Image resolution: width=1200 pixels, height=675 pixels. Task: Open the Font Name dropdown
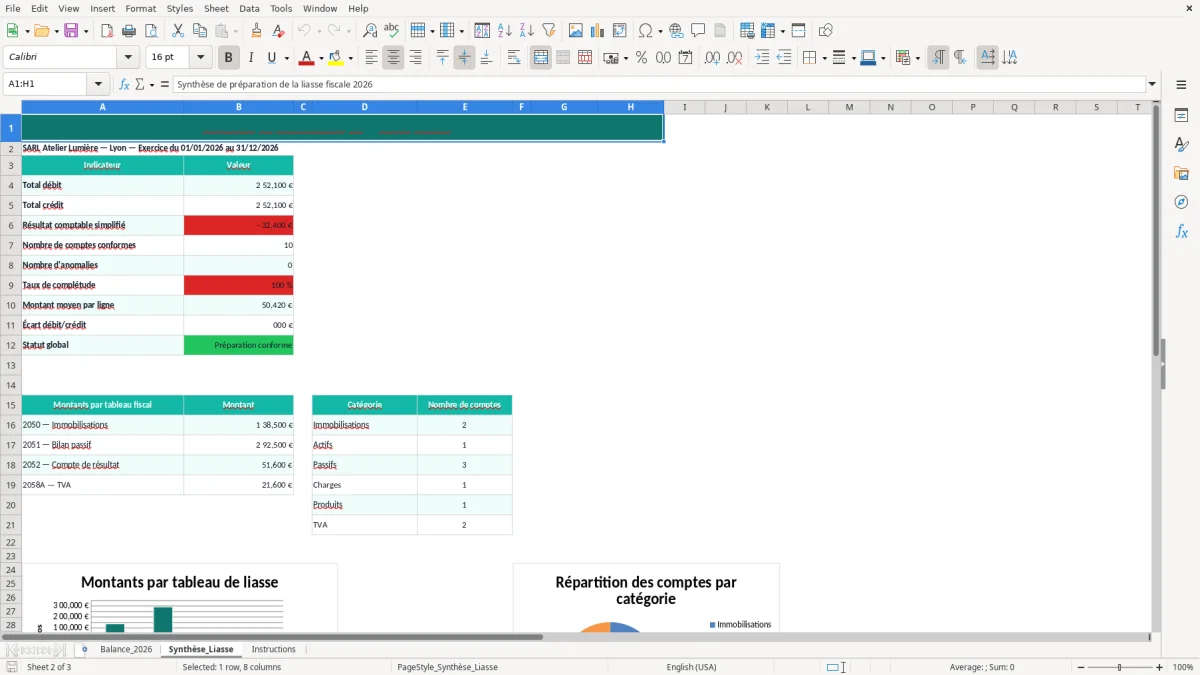(x=128, y=58)
